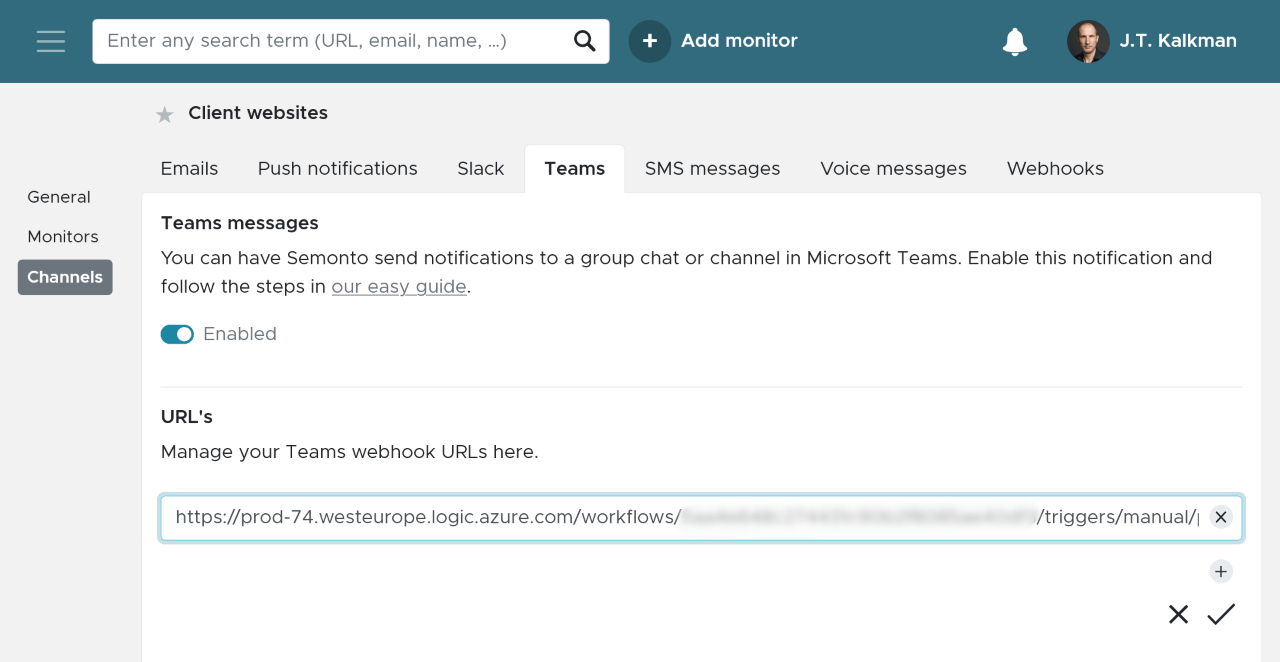Favorite Client websites with the star
This screenshot has width=1280, height=662.
tap(165, 115)
